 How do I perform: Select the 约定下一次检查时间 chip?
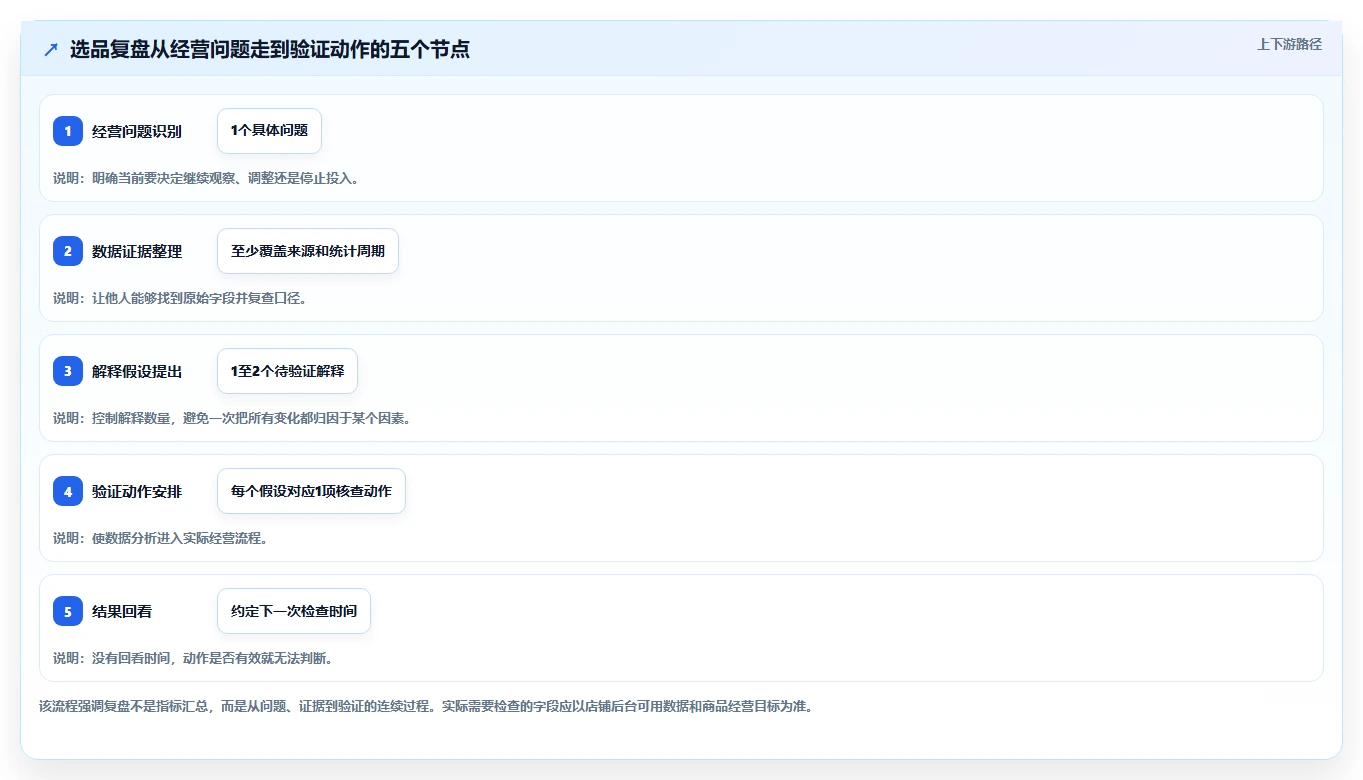(294, 611)
